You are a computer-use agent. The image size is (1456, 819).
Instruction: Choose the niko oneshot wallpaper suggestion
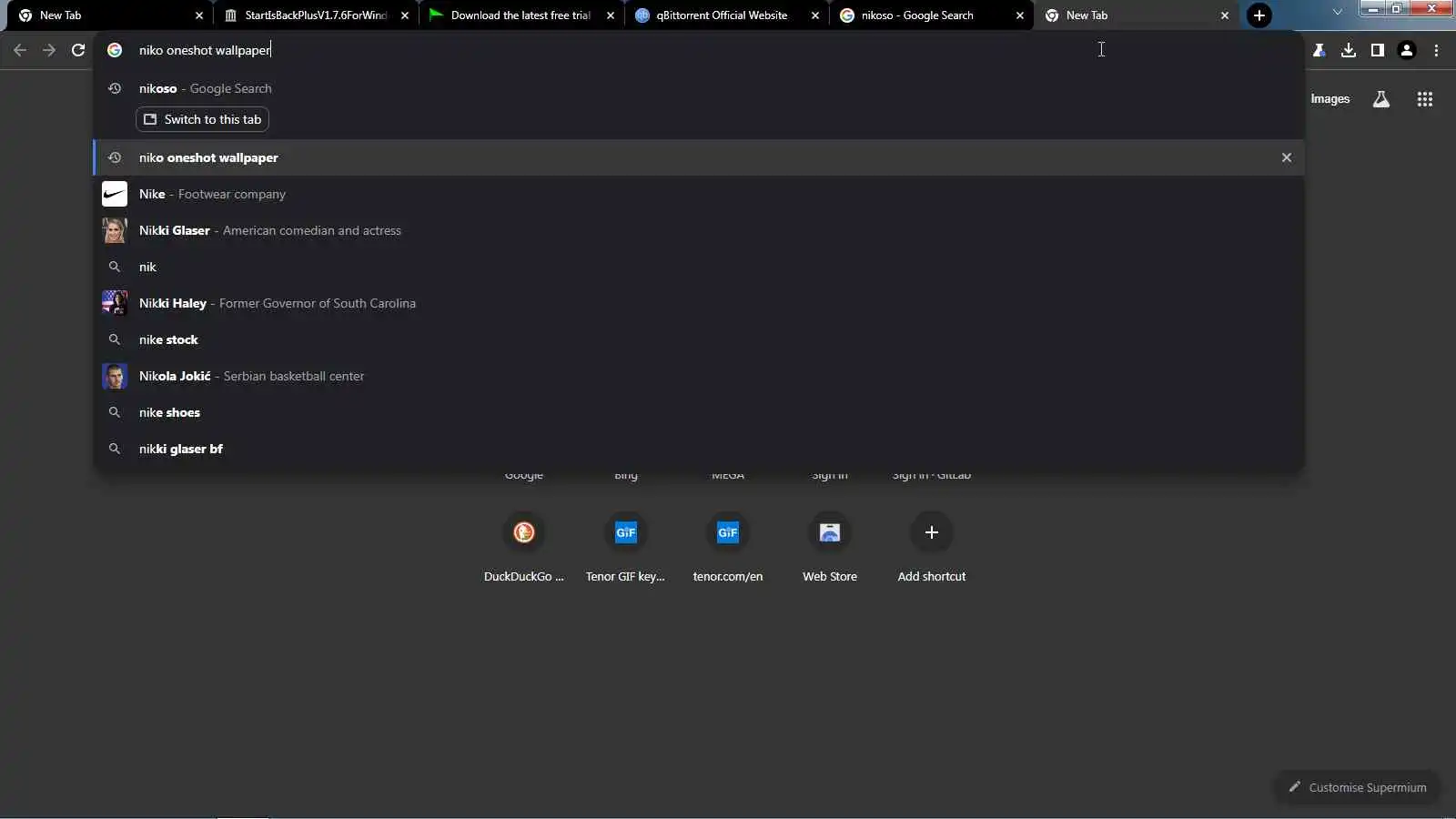click(699, 157)
